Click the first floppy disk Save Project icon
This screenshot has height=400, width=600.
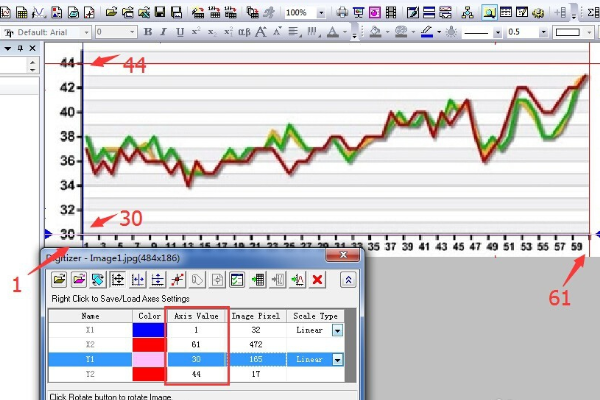(160, 12)
